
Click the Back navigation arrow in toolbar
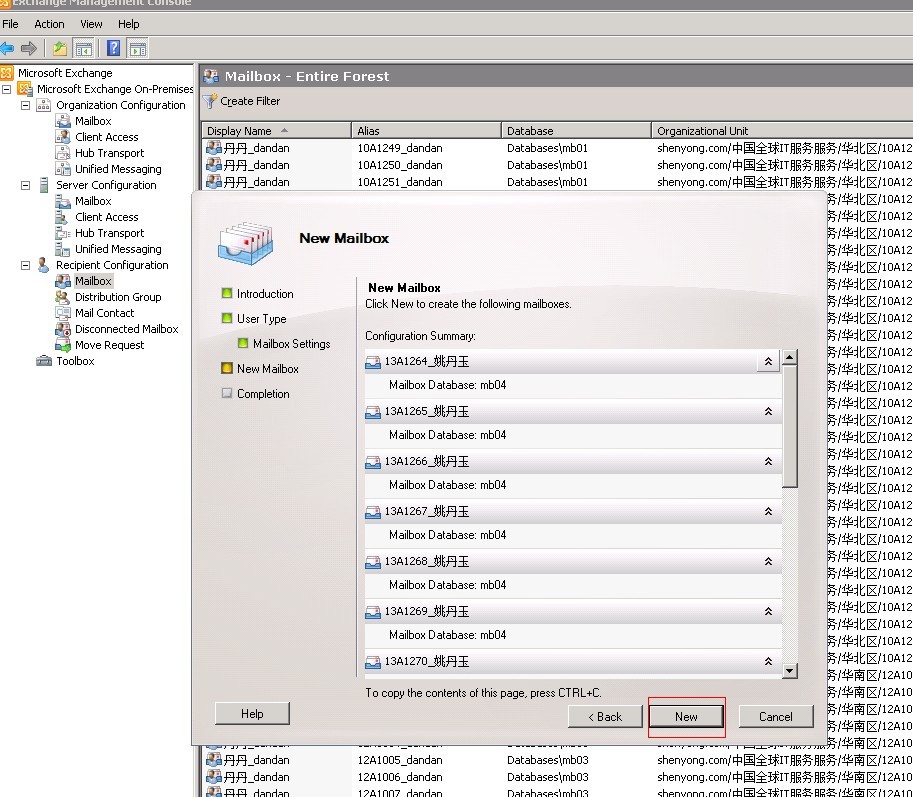point(6,48)
